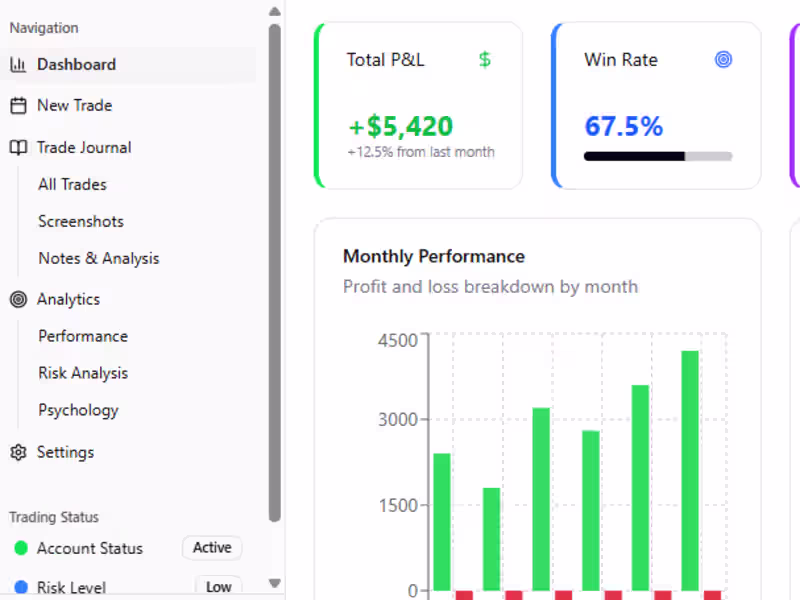Click the Dashboard bar chart icon
This screenshot has width=800, height=600.
tap(18, 64)
